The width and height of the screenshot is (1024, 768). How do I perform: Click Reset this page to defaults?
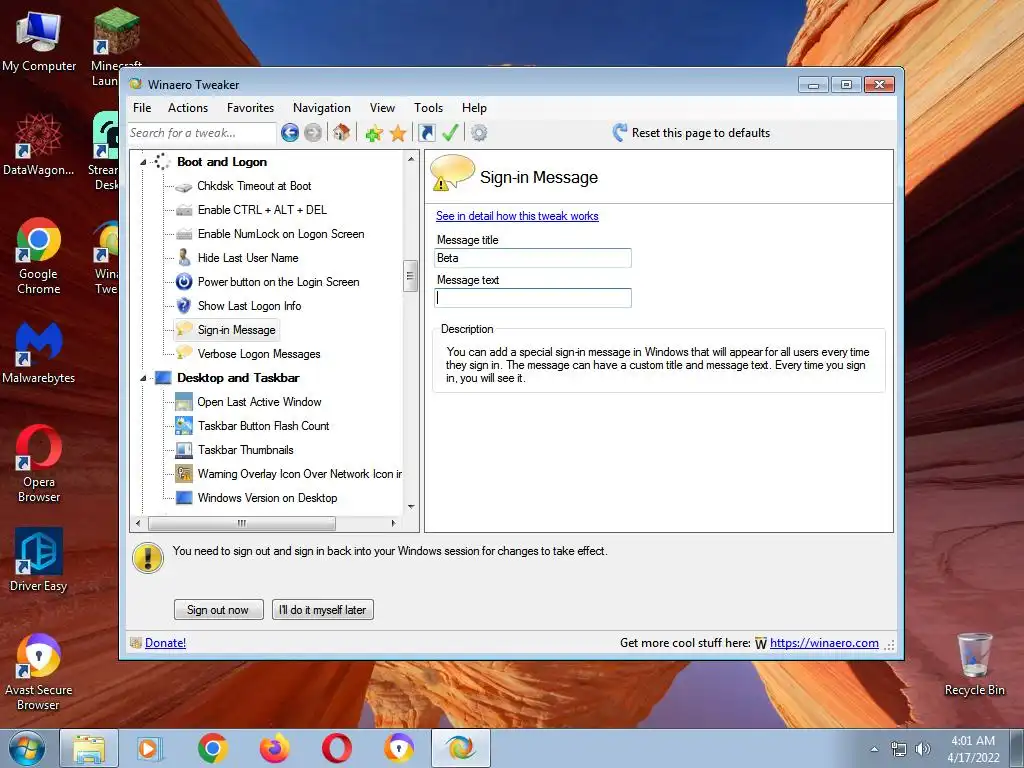[x=701, y=133]
